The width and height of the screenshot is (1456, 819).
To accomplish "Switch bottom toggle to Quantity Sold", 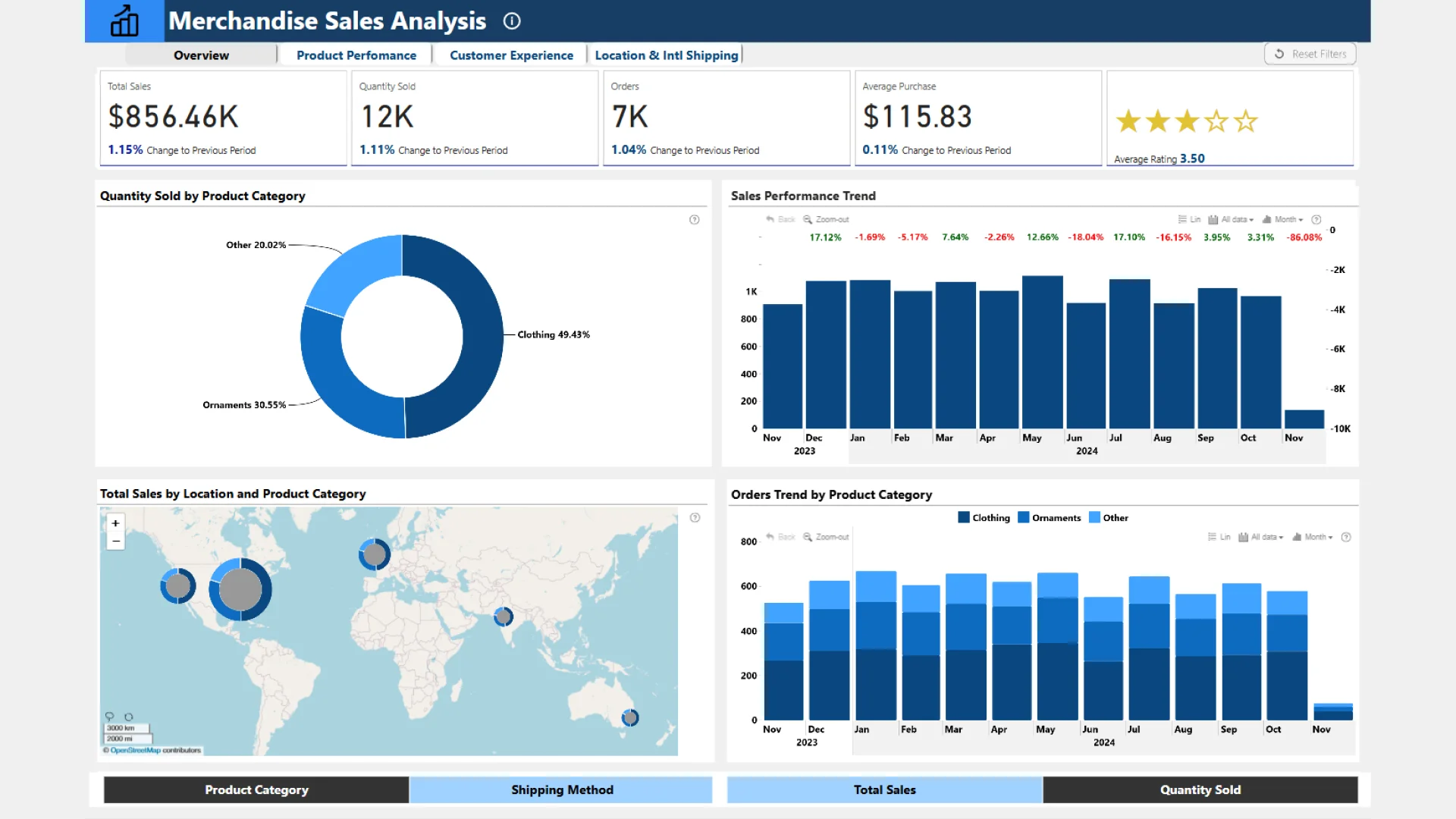I will point(1200,789).
